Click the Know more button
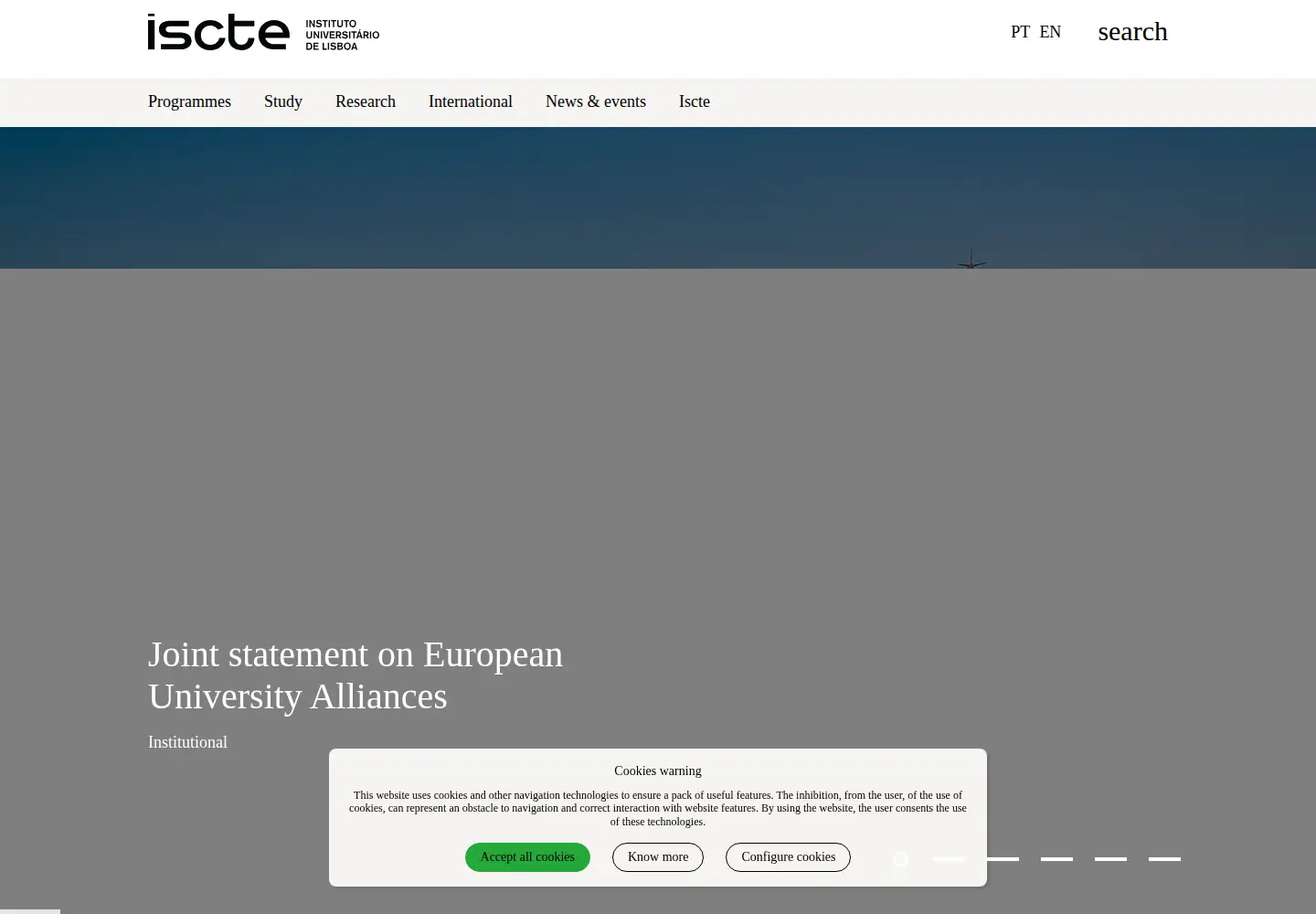Screen dimensions: 1316x914 click(658, 857)
